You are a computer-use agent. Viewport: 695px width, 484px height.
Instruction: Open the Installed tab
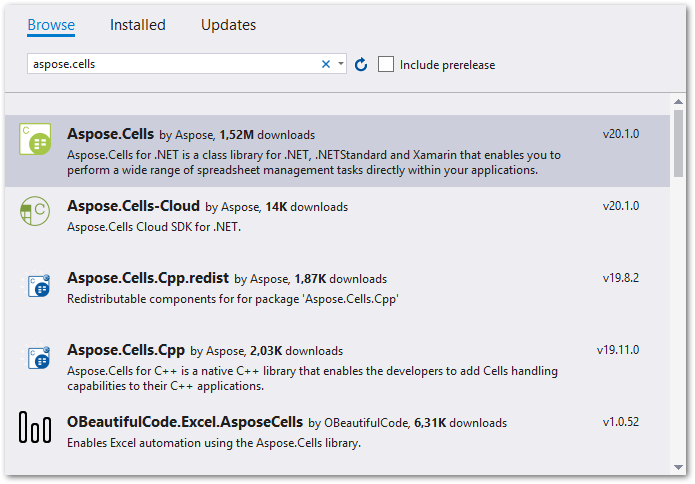(138, 25)
